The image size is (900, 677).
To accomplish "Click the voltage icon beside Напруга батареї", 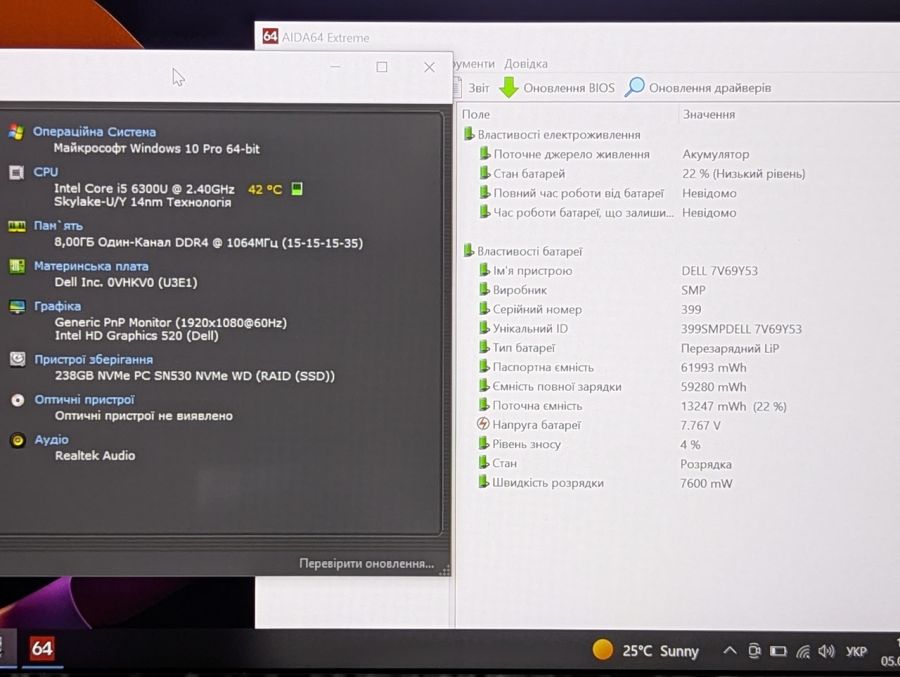I will pos(483,424).
